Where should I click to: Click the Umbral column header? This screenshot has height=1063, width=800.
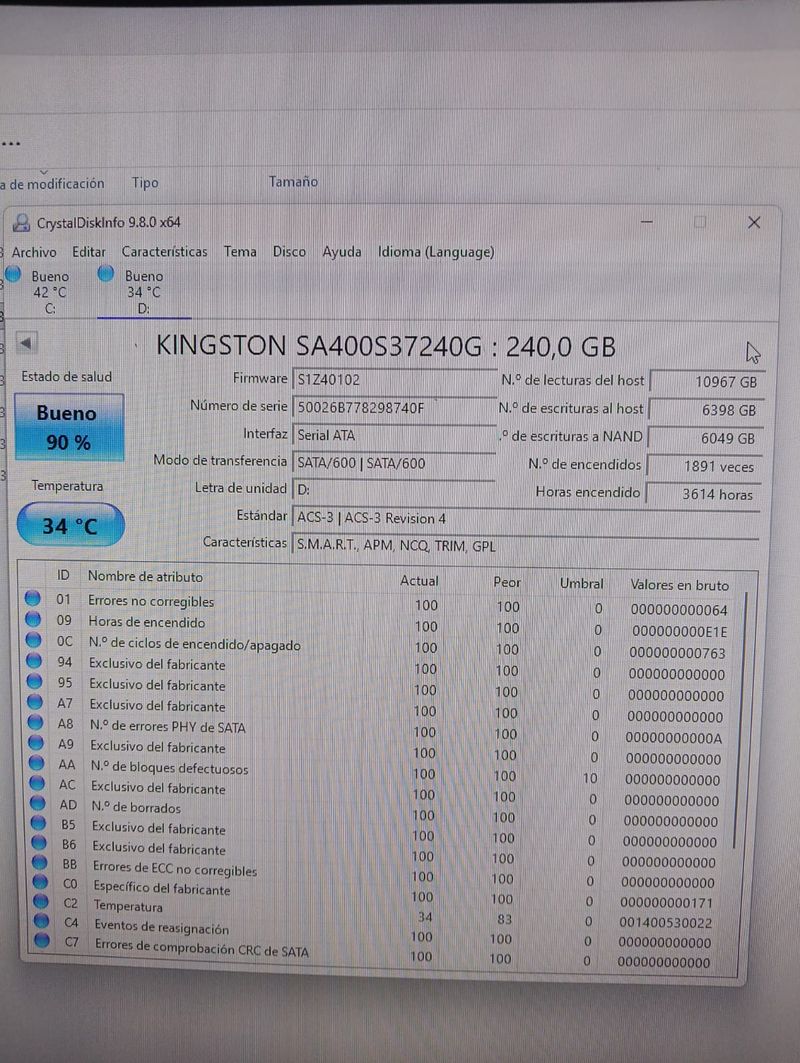(581, 583)
